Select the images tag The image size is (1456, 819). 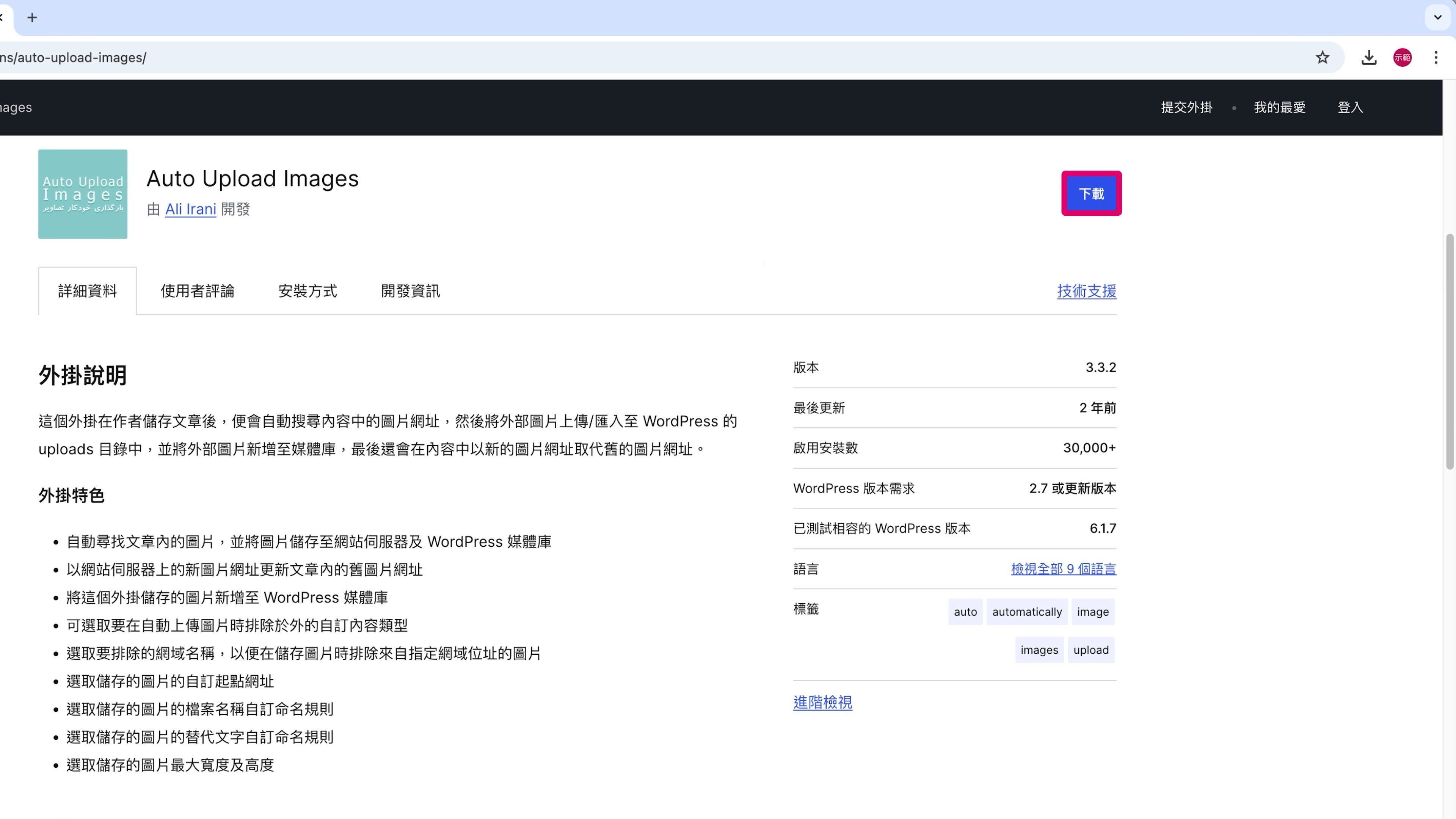[x=1039, y=650]
